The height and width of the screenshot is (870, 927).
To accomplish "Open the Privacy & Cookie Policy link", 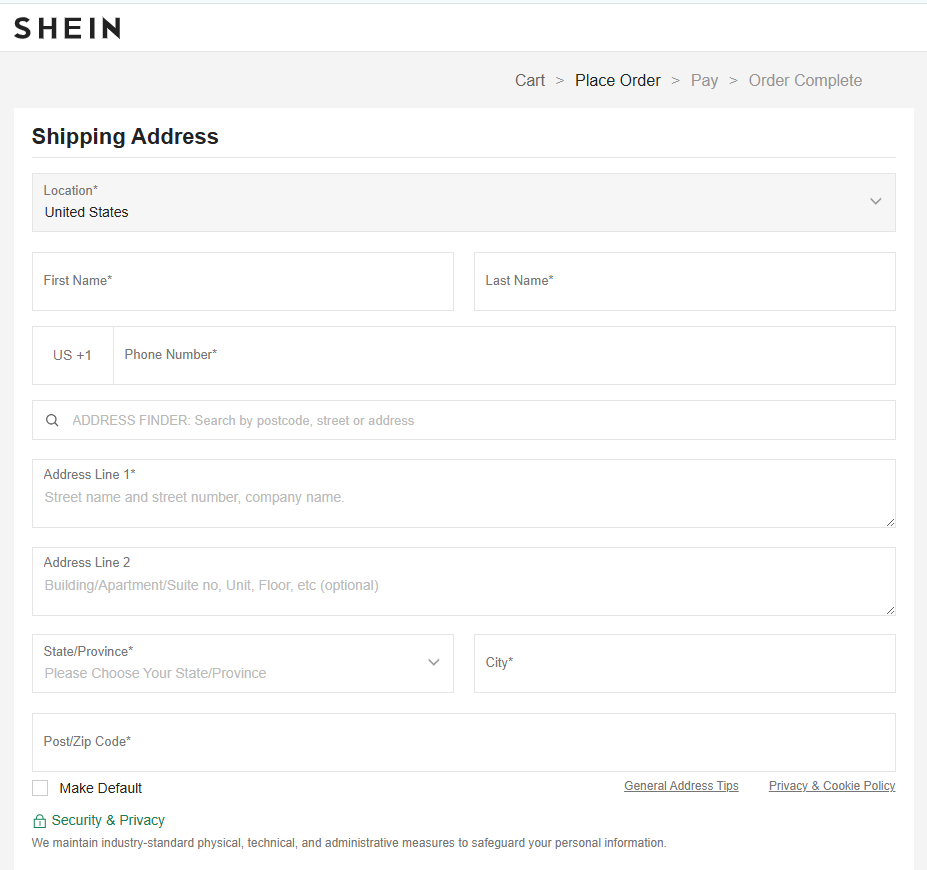I will (832, 786).
